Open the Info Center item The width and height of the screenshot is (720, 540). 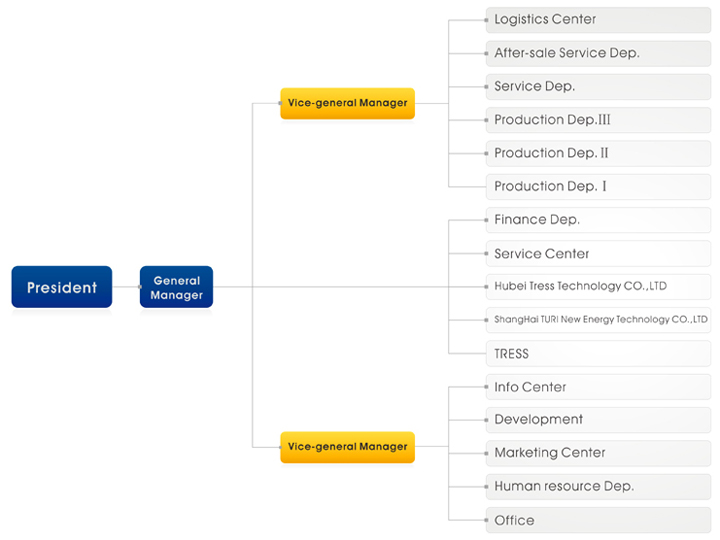pyautogui.click(x=598, y=387)
